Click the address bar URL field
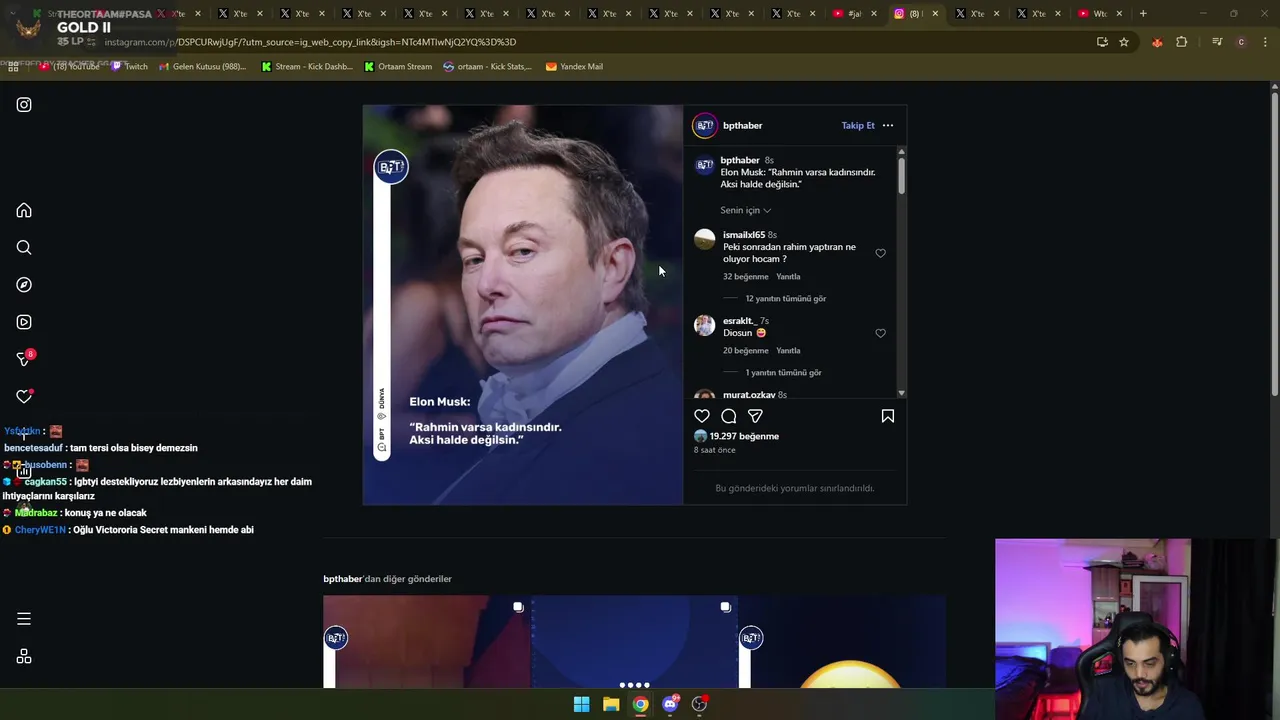Viewport: 1280px width, 720px height. 590,42
